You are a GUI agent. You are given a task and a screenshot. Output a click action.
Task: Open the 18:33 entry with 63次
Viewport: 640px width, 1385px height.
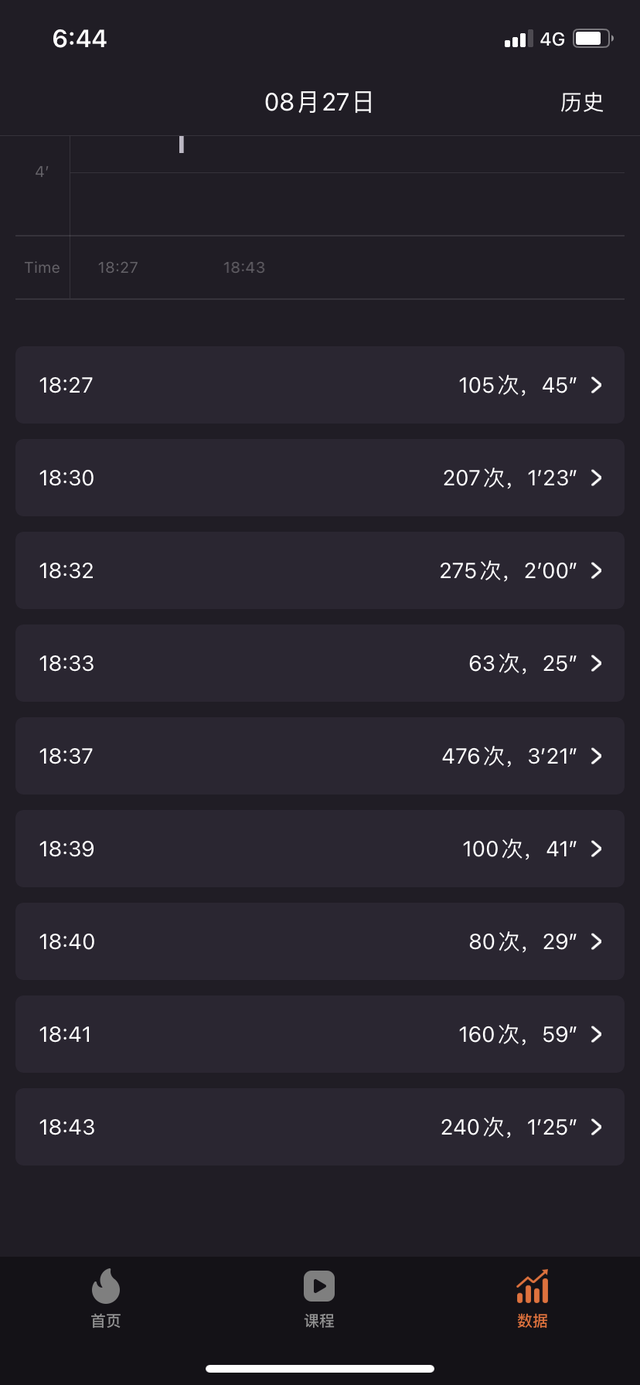[x=320, y=663]
